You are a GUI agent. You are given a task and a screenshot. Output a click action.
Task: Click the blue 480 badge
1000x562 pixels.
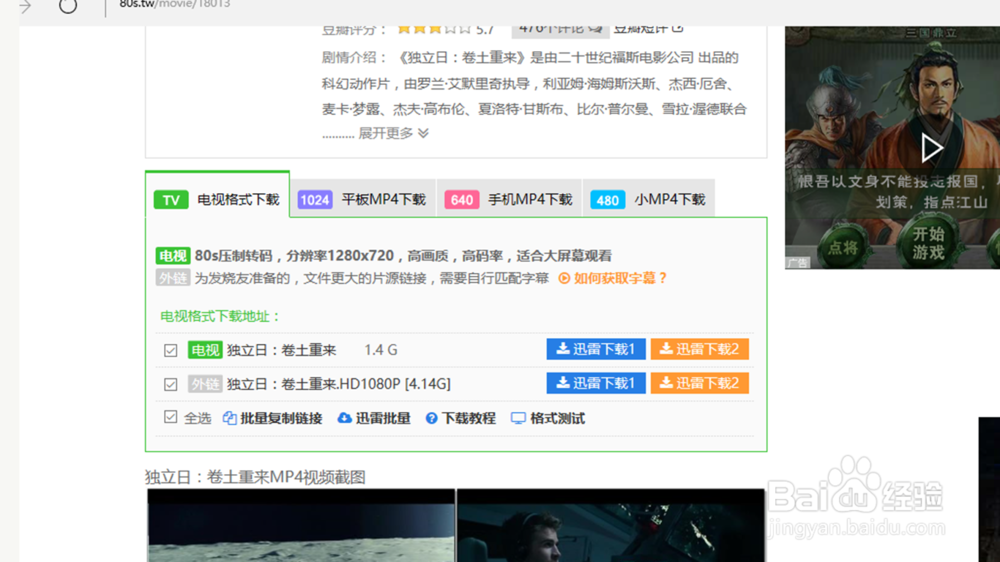pos(607,200)
